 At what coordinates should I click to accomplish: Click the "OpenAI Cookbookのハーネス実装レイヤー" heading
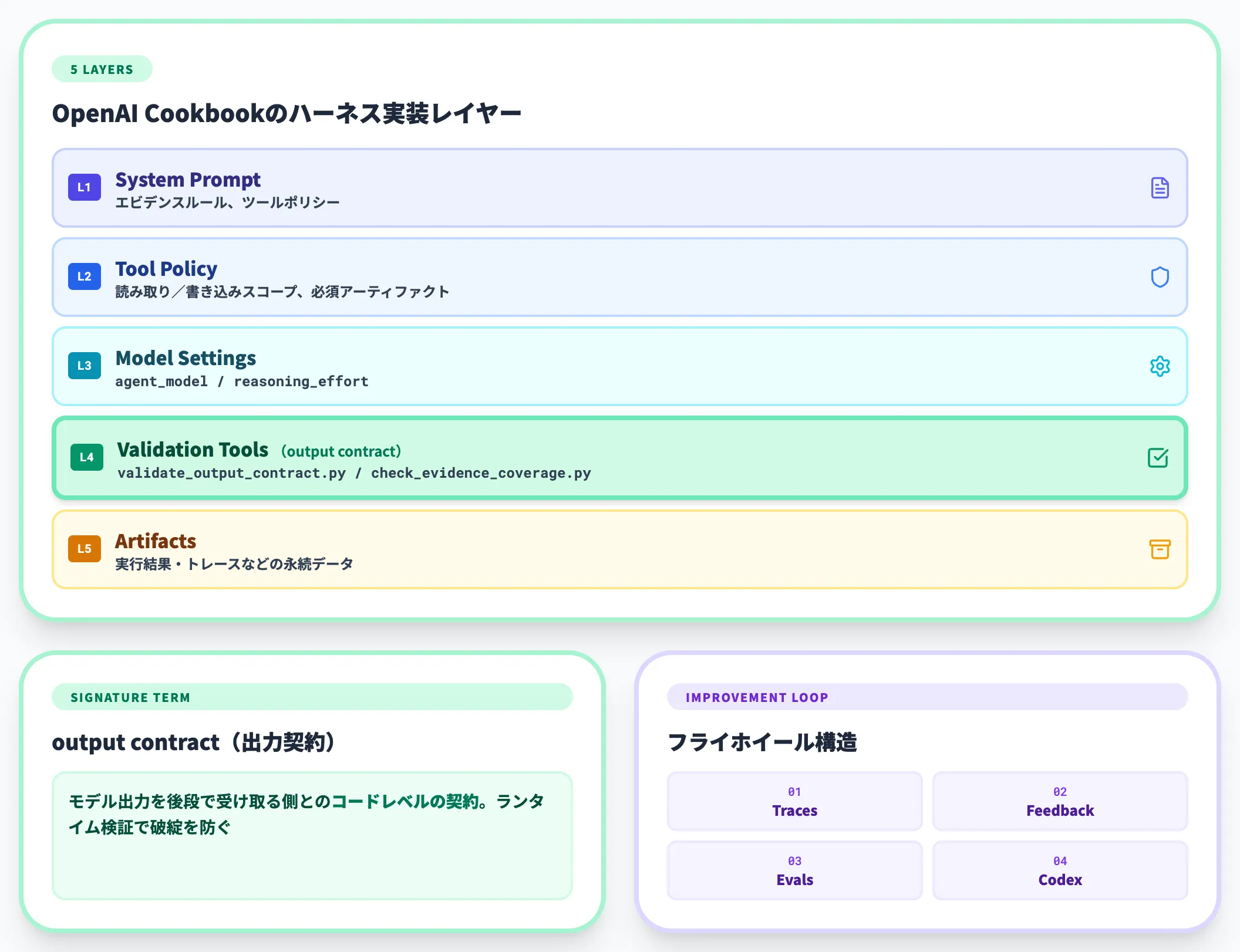pos(287,114)
